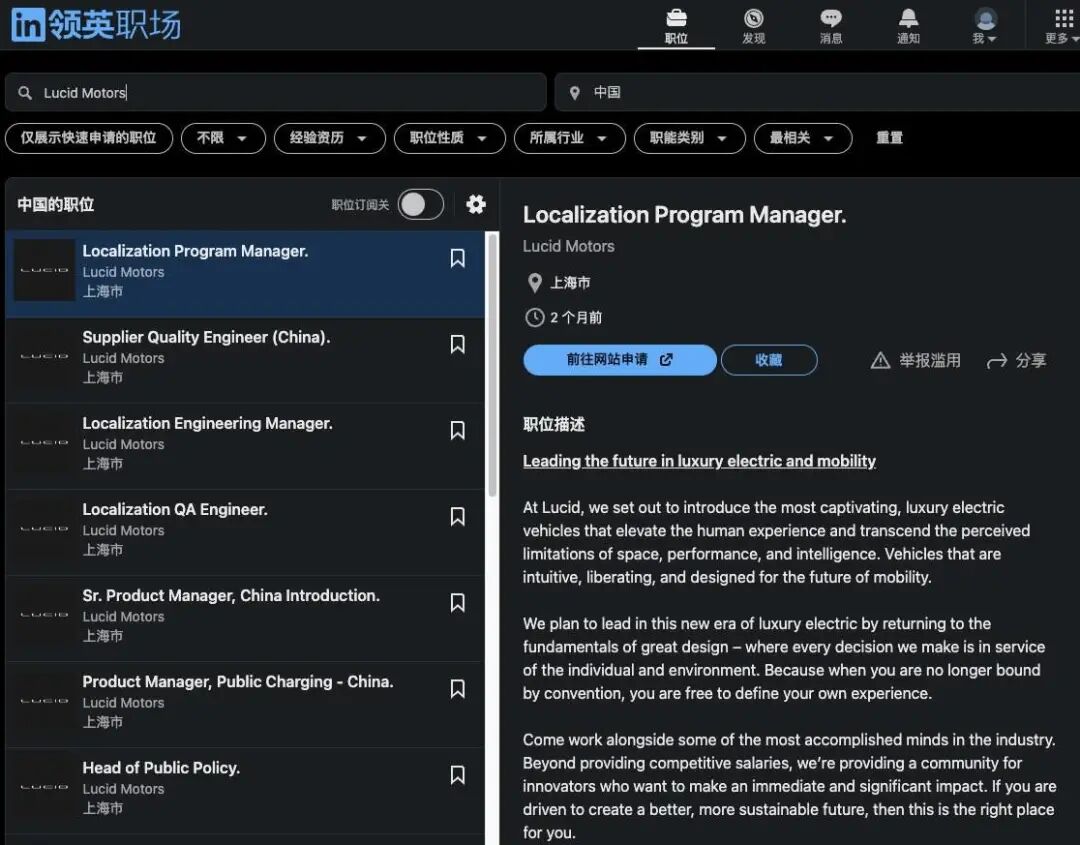1080x845 pixels.
Task: Click the 中国的职位 heading
Action: tap(55, 205)
